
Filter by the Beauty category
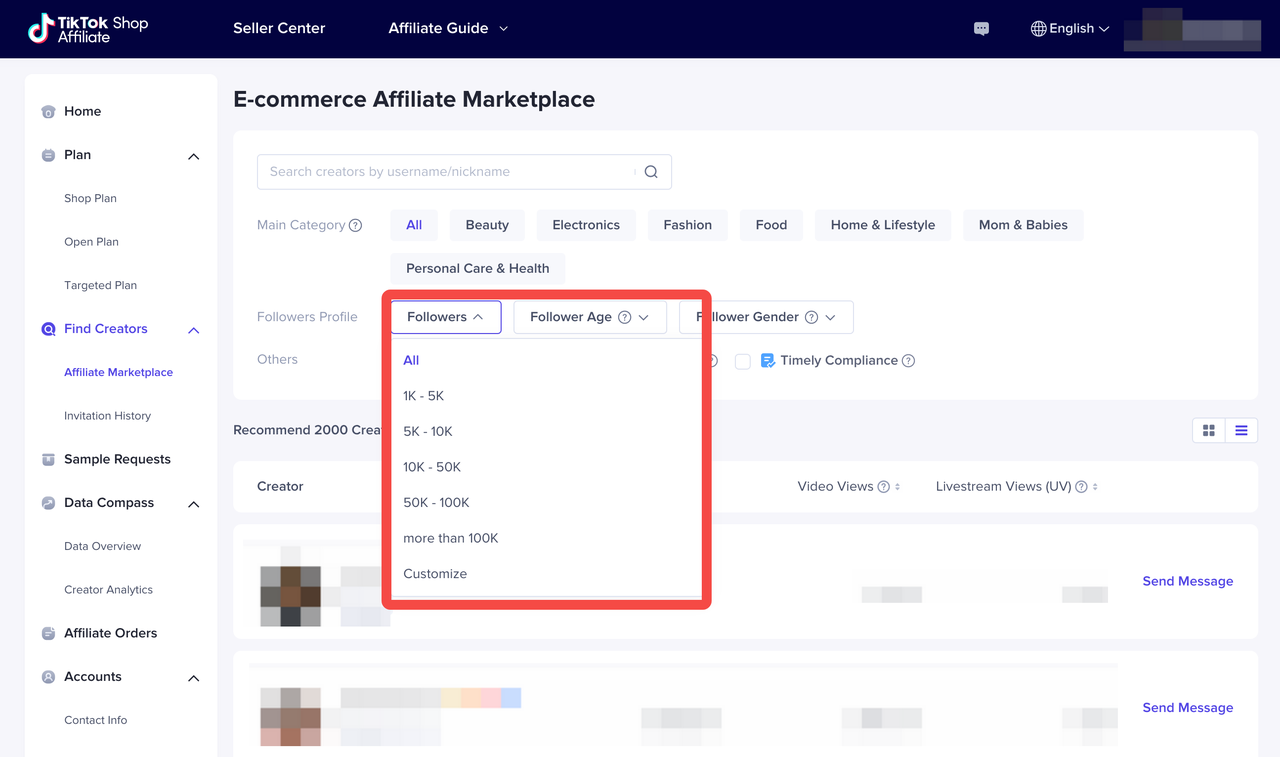487,225
